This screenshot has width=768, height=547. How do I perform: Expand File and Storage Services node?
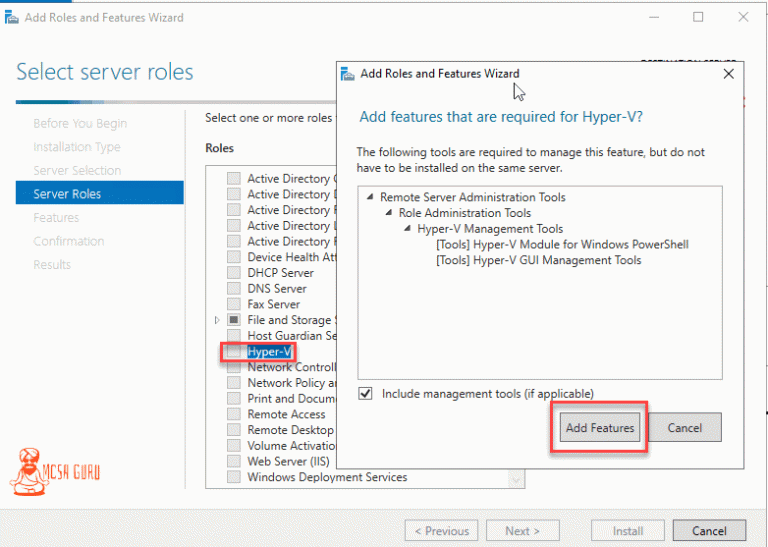pos(217,320)
